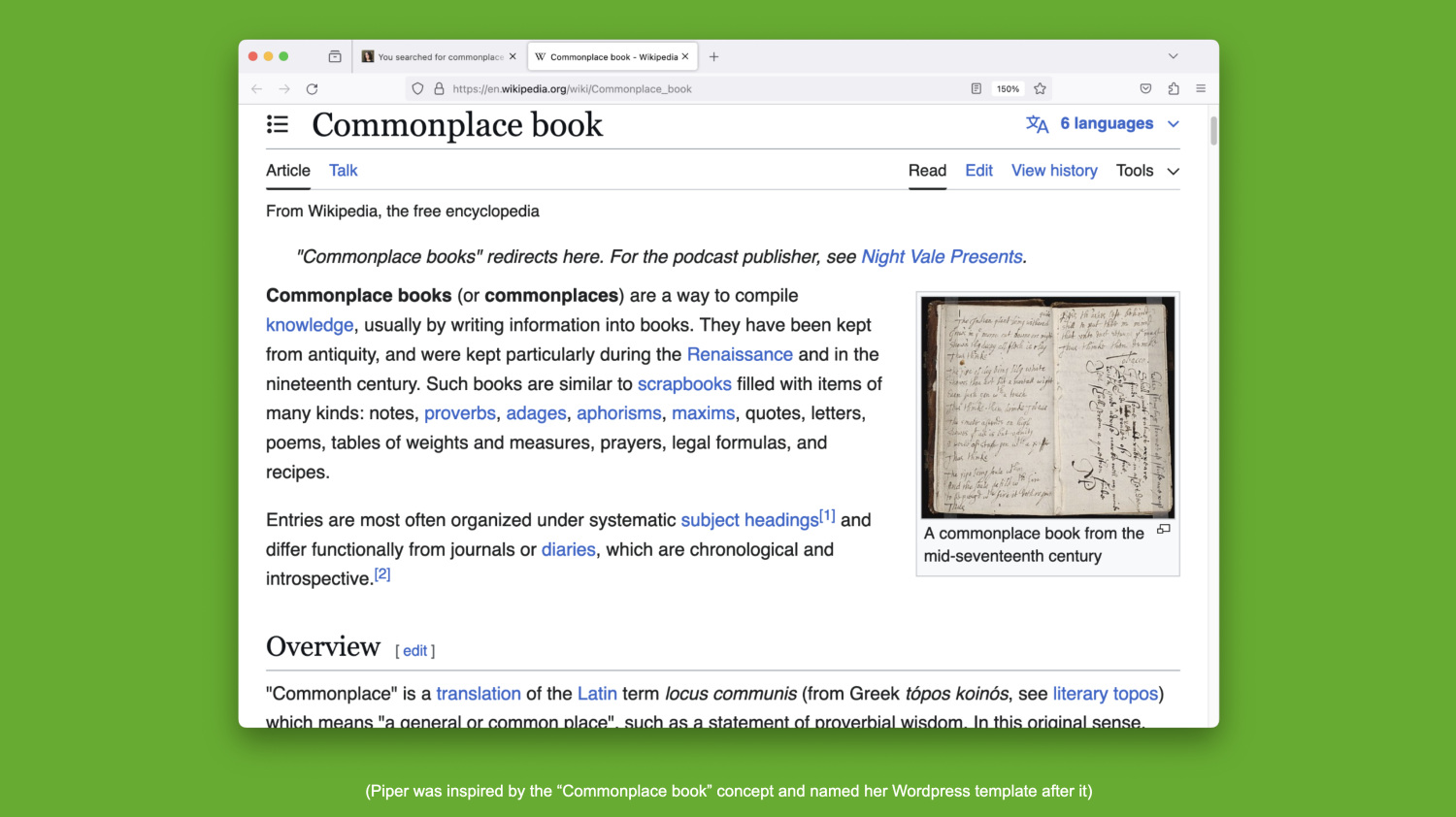Open a new browser tab
This screenshot has width=1456, height=817.
tap(713, 57)
